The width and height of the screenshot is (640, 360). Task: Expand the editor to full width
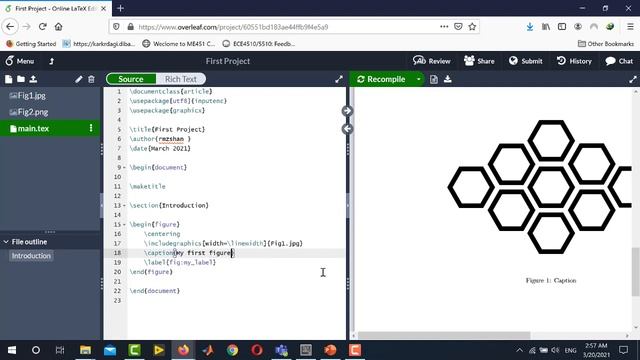click(x=339, y=79)
